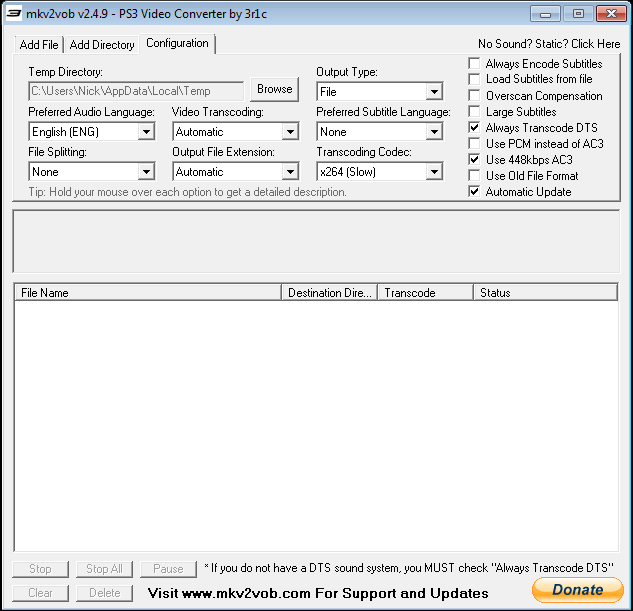Switch to the Add File tab
This screenshot has width=633, height=611.
(x=39, y=45)
